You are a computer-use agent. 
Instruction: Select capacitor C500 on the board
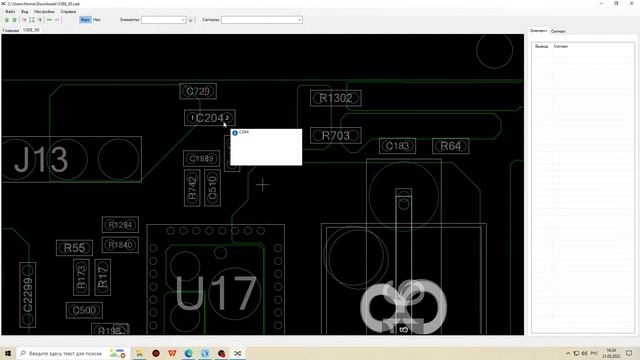coord(84,310)
